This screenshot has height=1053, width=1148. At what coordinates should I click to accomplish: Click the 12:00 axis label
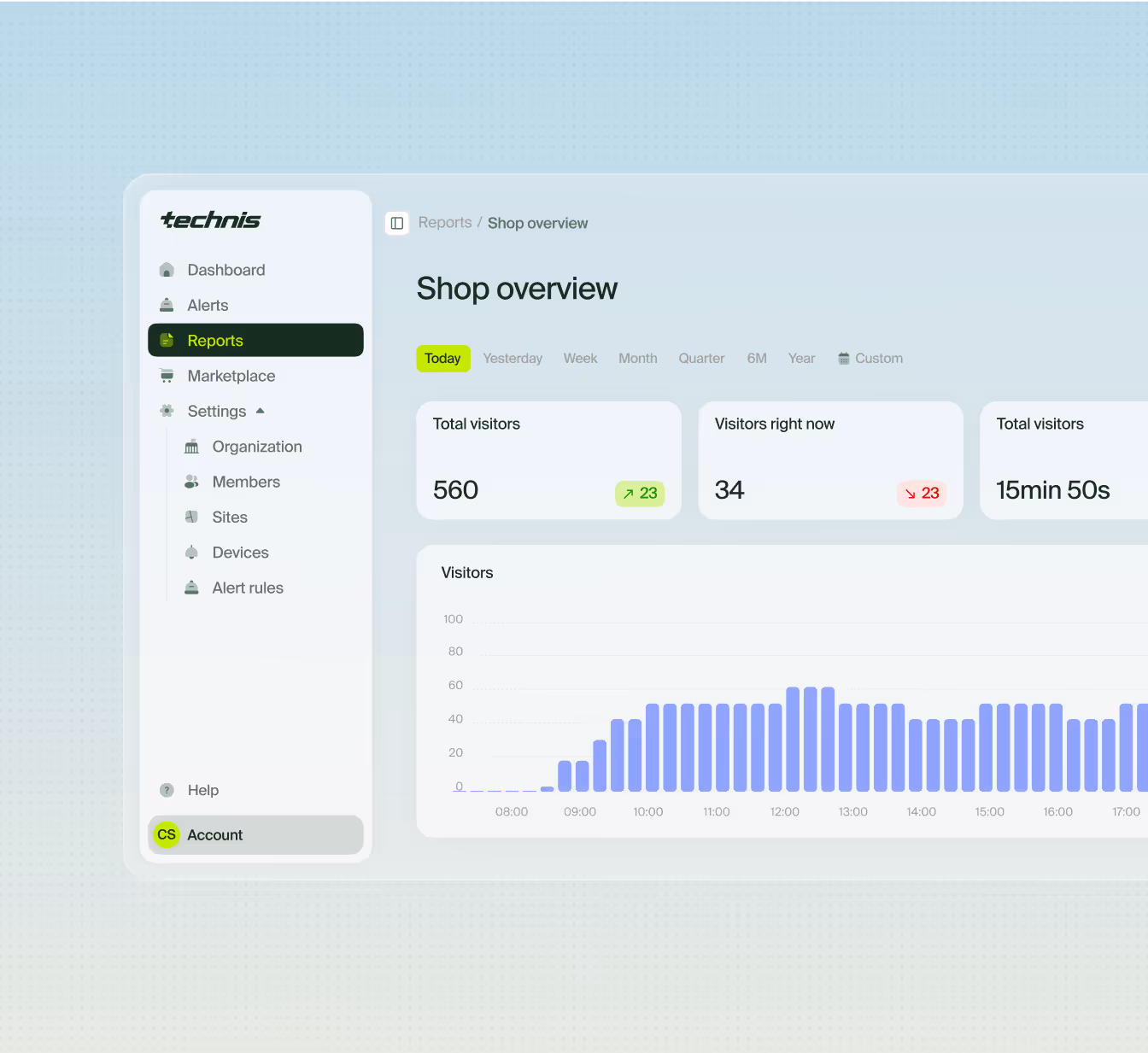pyautogui.click(x=784, y=811)
